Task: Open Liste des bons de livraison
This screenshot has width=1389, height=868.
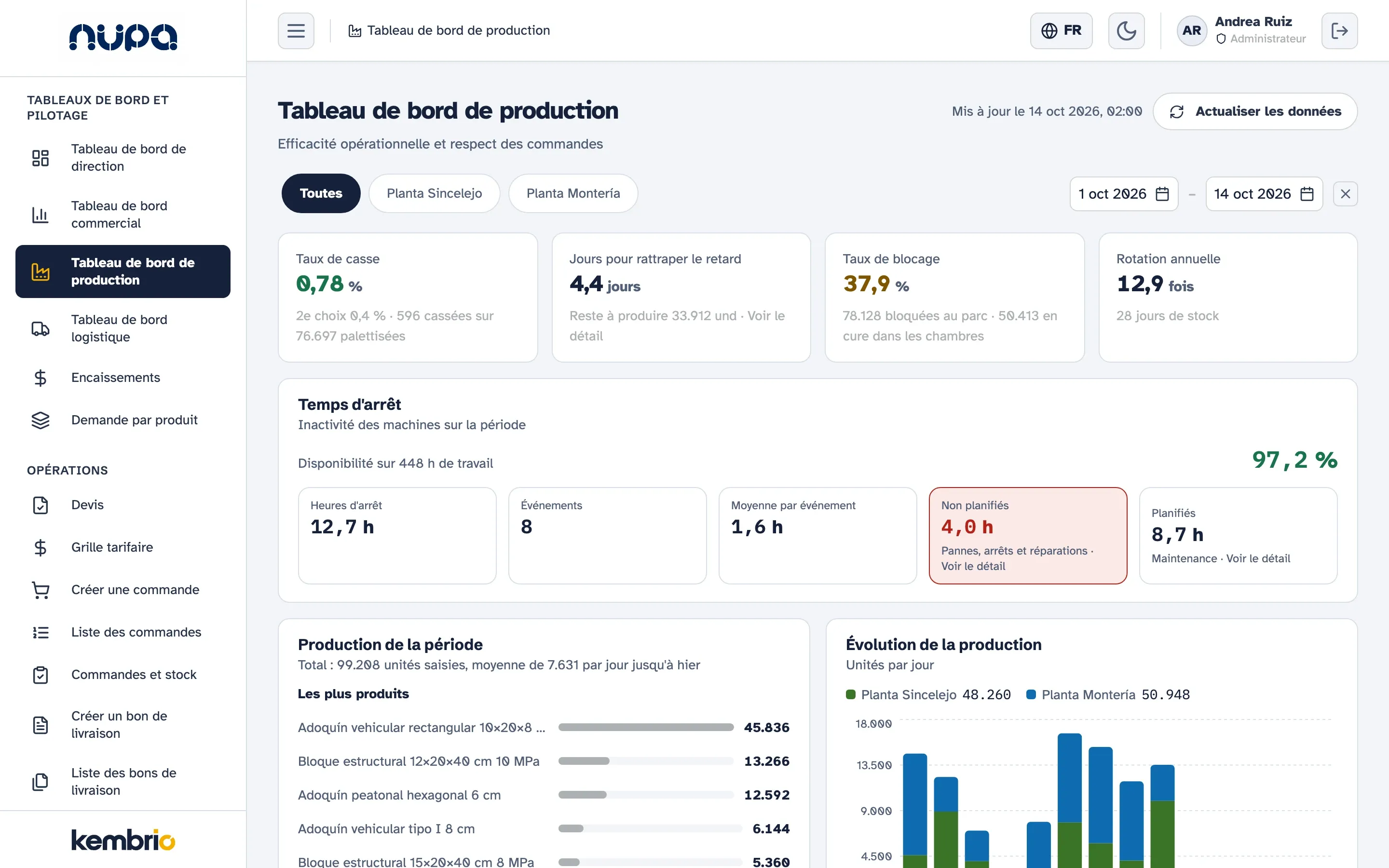Action: (123, 781)
